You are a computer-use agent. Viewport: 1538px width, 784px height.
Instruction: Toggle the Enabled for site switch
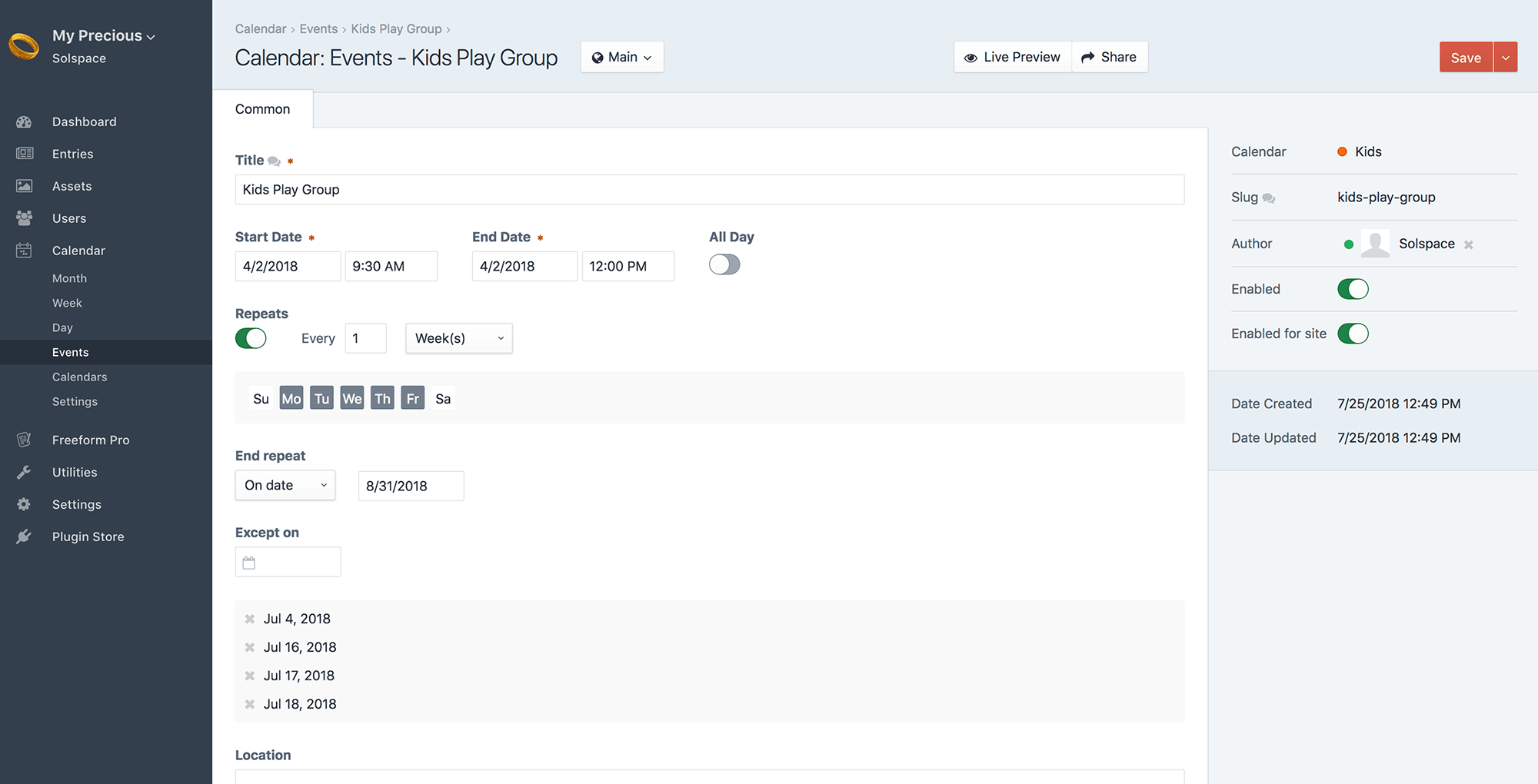coord(1353,334)
